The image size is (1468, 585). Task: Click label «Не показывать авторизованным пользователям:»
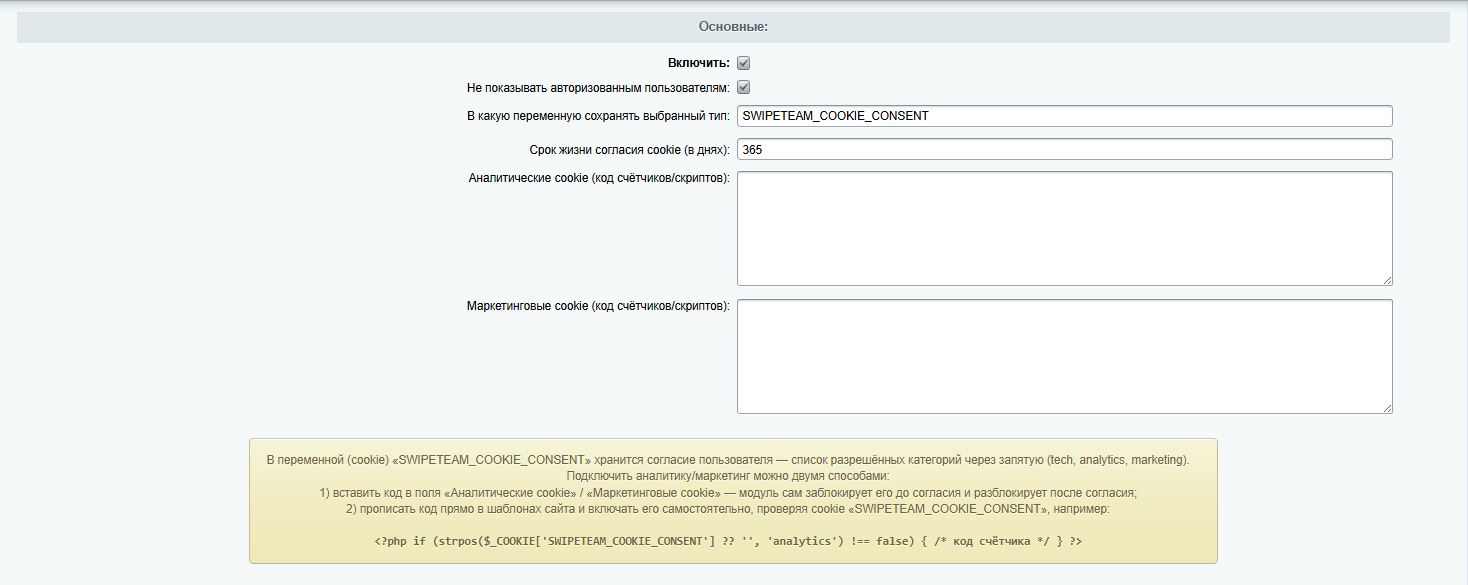pyautogui.click(x=598, y=88)
